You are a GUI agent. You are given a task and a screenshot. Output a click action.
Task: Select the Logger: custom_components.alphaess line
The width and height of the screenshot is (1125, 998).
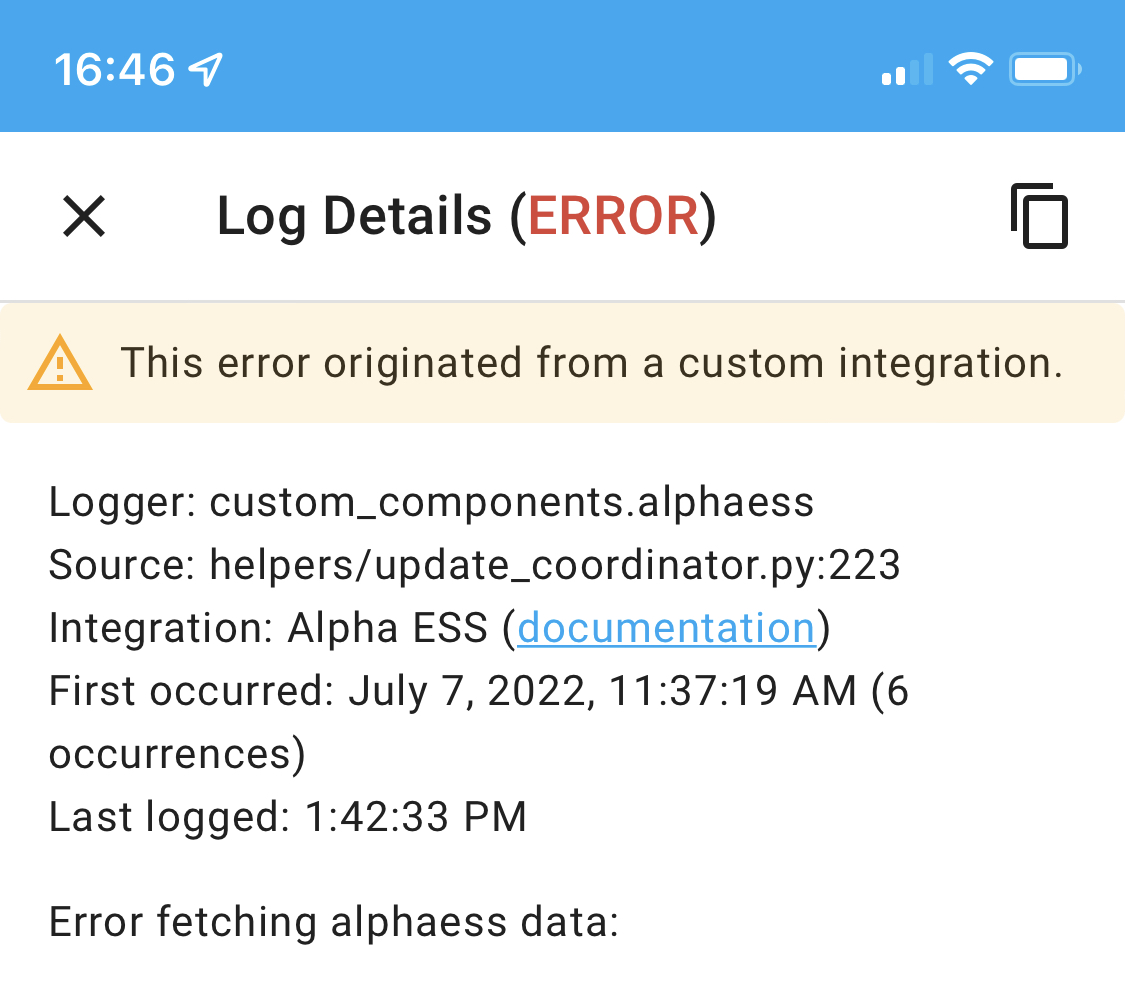click(x=430, y=502)
